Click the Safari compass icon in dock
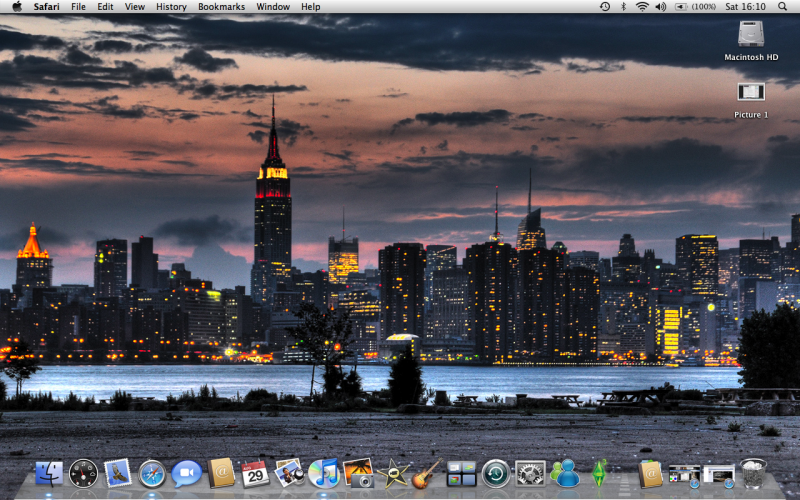This screenshot has height=500, width=800. tap(152, 473)
